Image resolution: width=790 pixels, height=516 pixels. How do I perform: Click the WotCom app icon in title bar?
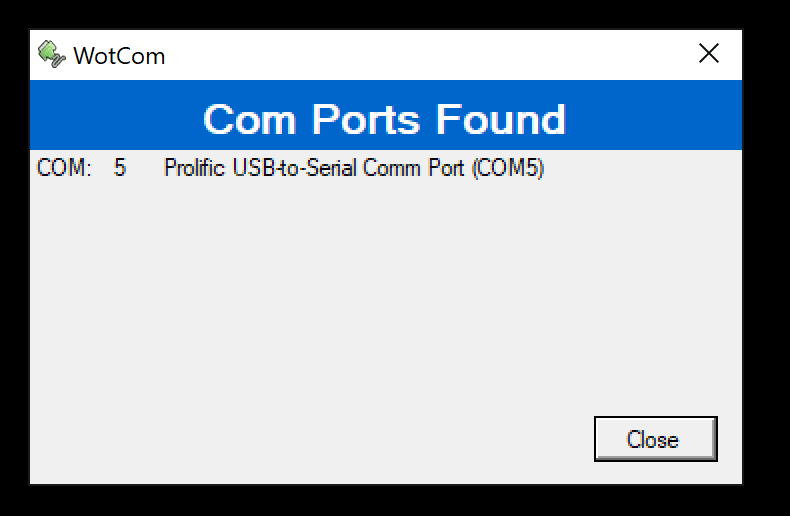click(x=51, y=54)
